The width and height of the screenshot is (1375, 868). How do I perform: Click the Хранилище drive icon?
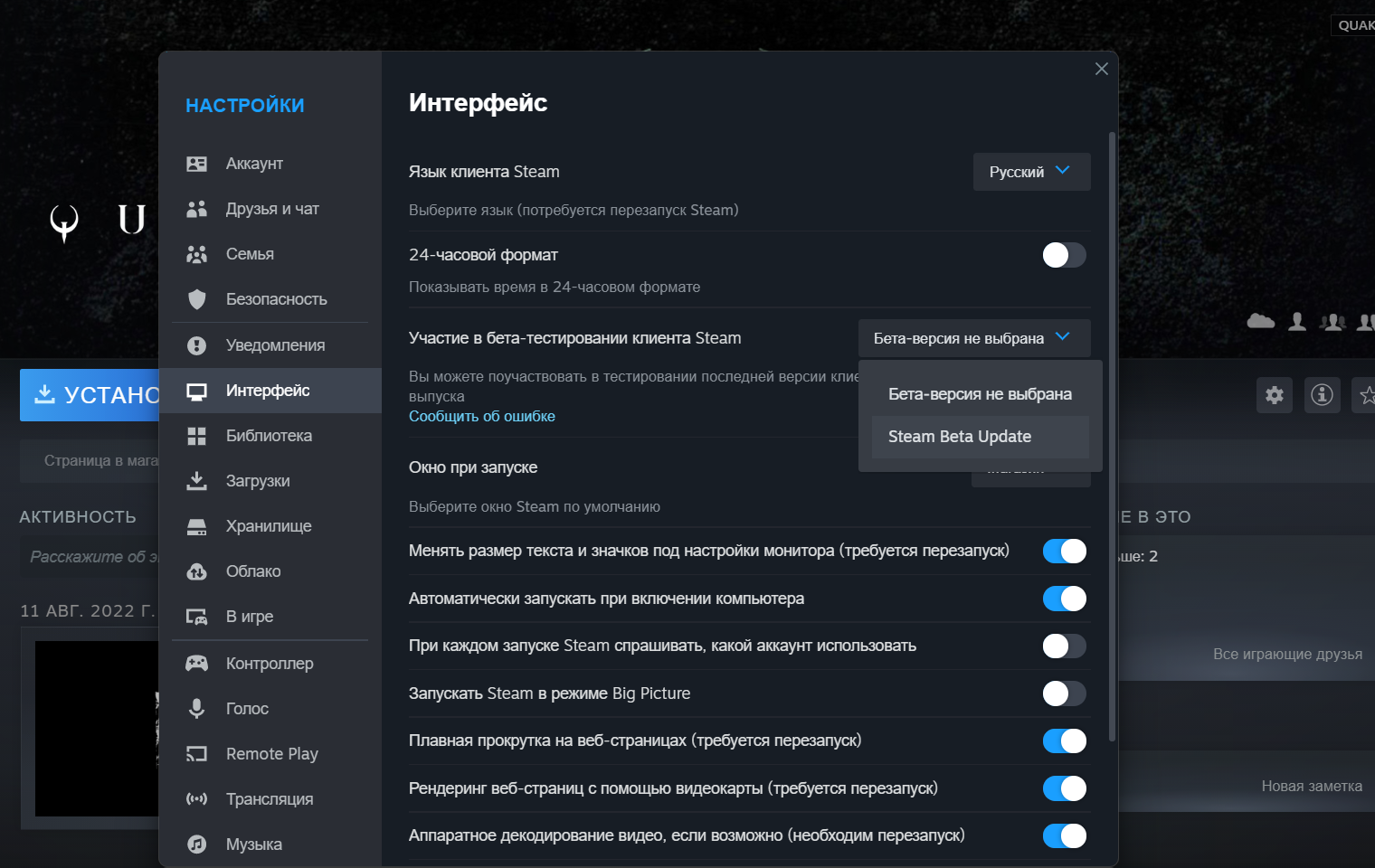pos(196,526)
